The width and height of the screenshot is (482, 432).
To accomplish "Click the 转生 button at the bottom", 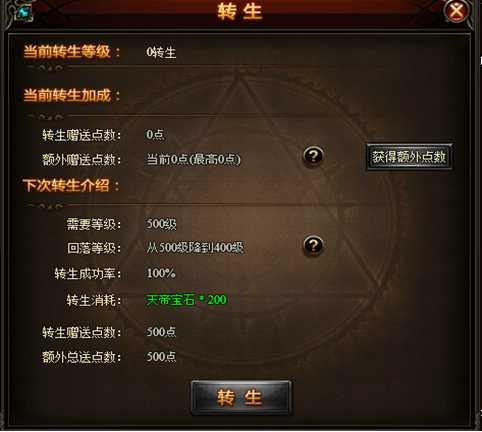I will click(241, 398).
